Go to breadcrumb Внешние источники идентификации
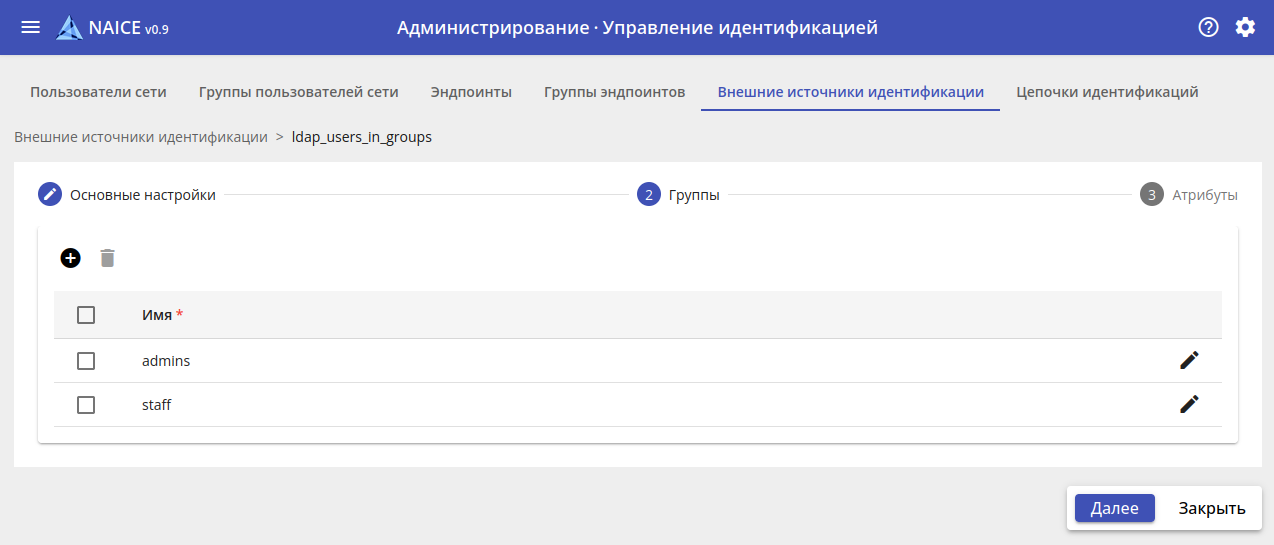 [141, 137]
